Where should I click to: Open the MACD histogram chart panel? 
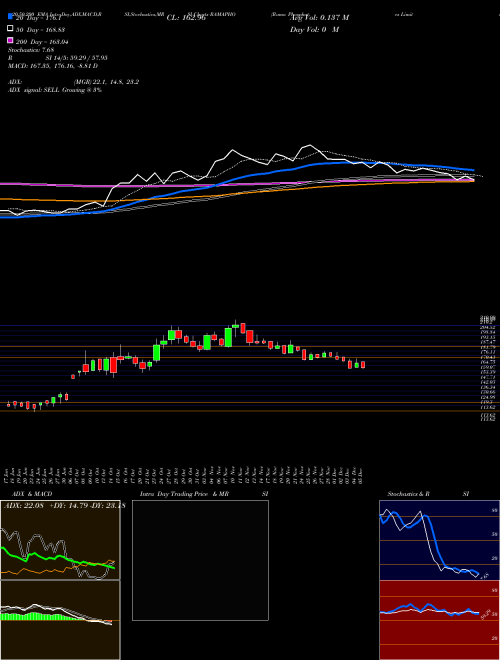pos(60,620)
